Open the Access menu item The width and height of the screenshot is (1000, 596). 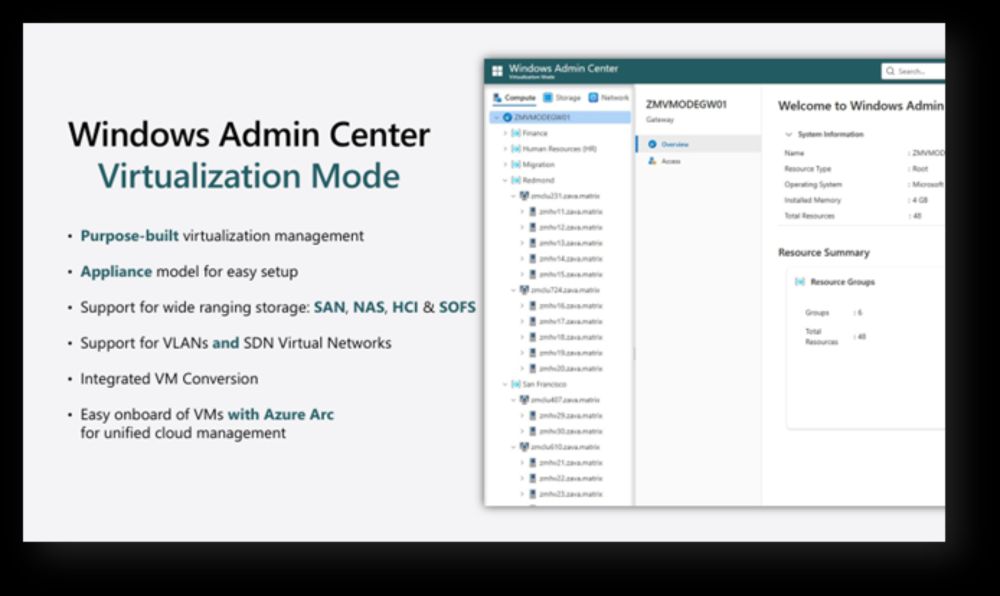[699, 161]
